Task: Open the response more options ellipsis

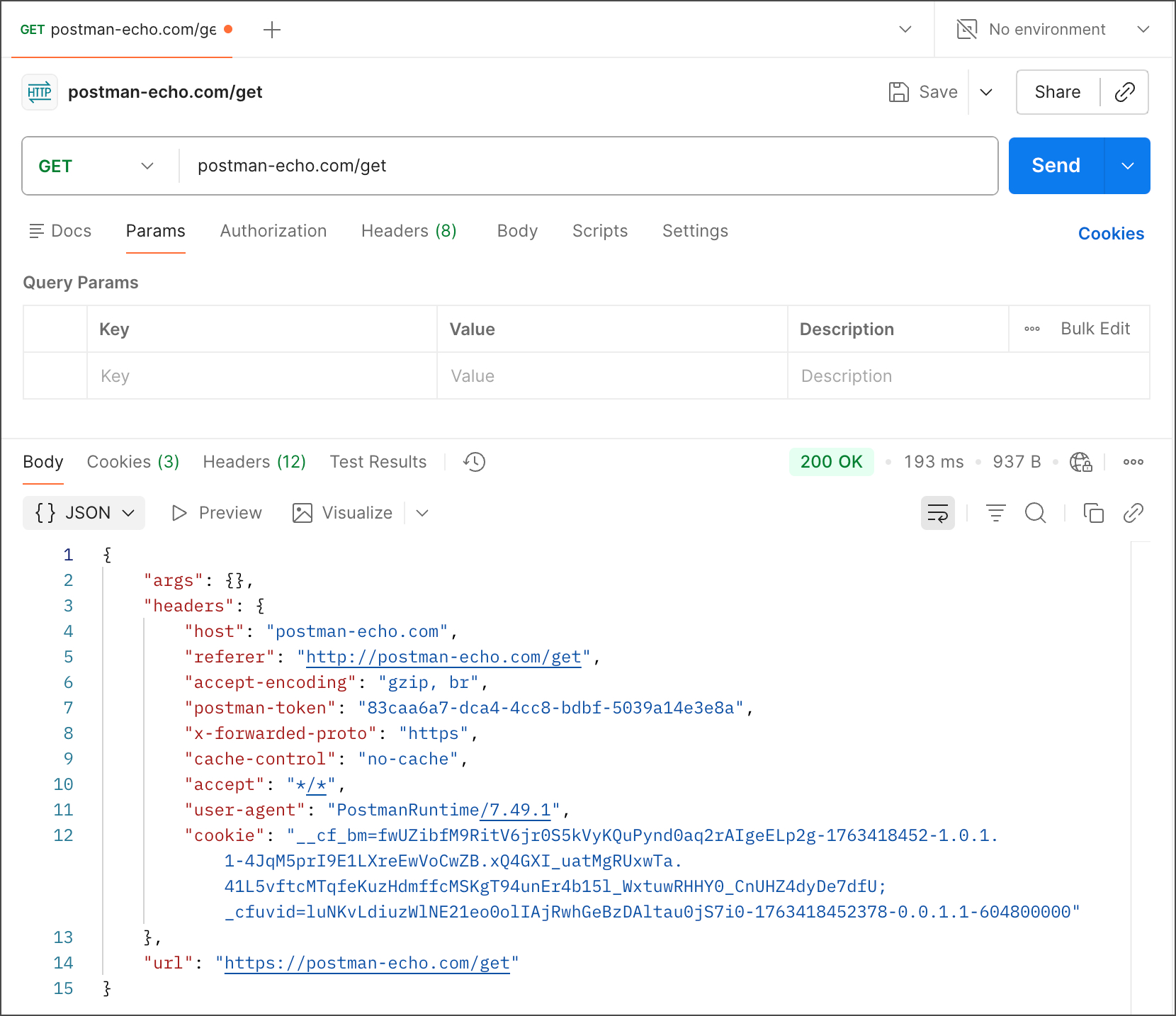Action: click(x=1133, y=462)
